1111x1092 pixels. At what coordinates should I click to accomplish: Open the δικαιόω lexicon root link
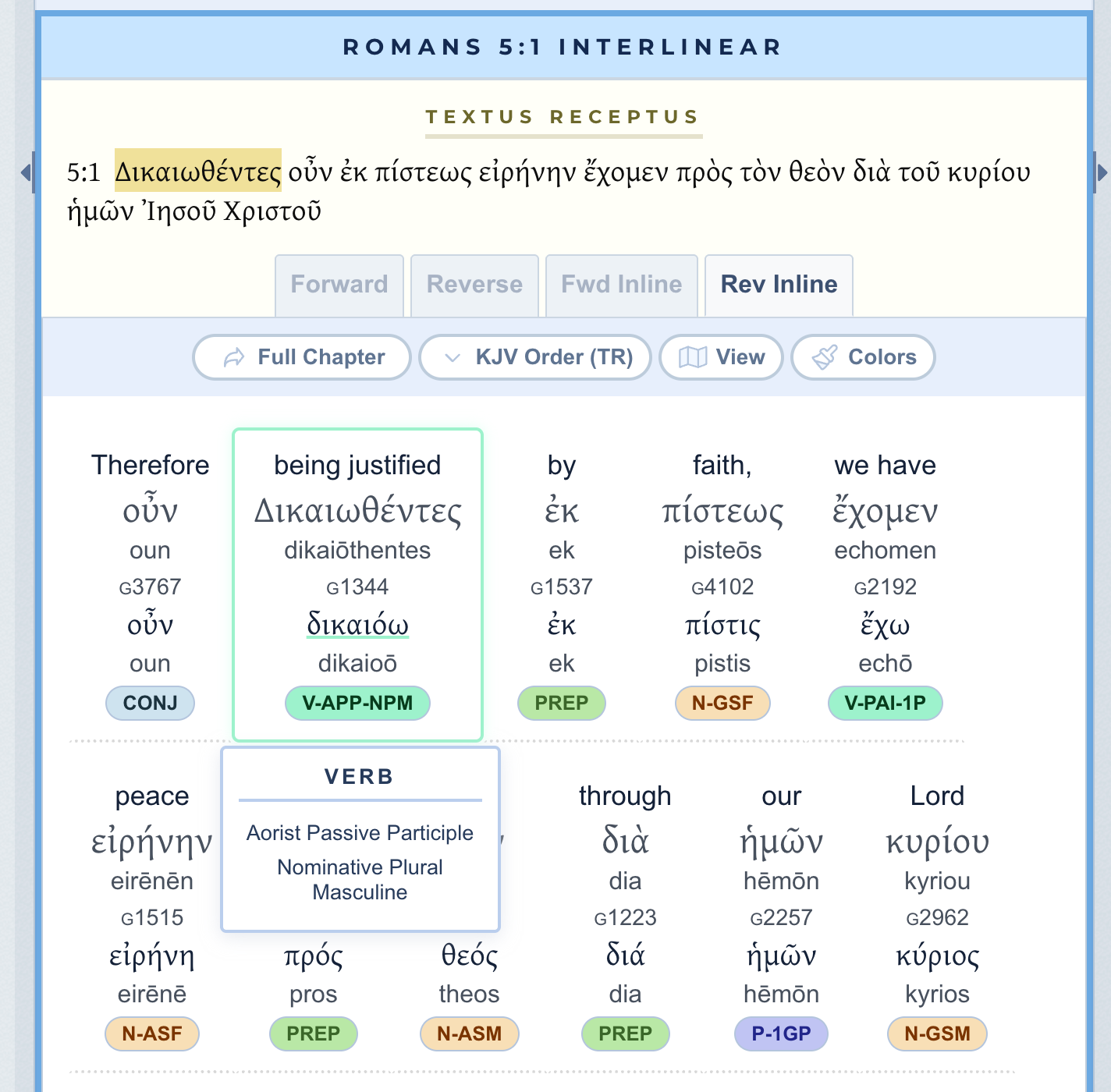click(357, 625)
